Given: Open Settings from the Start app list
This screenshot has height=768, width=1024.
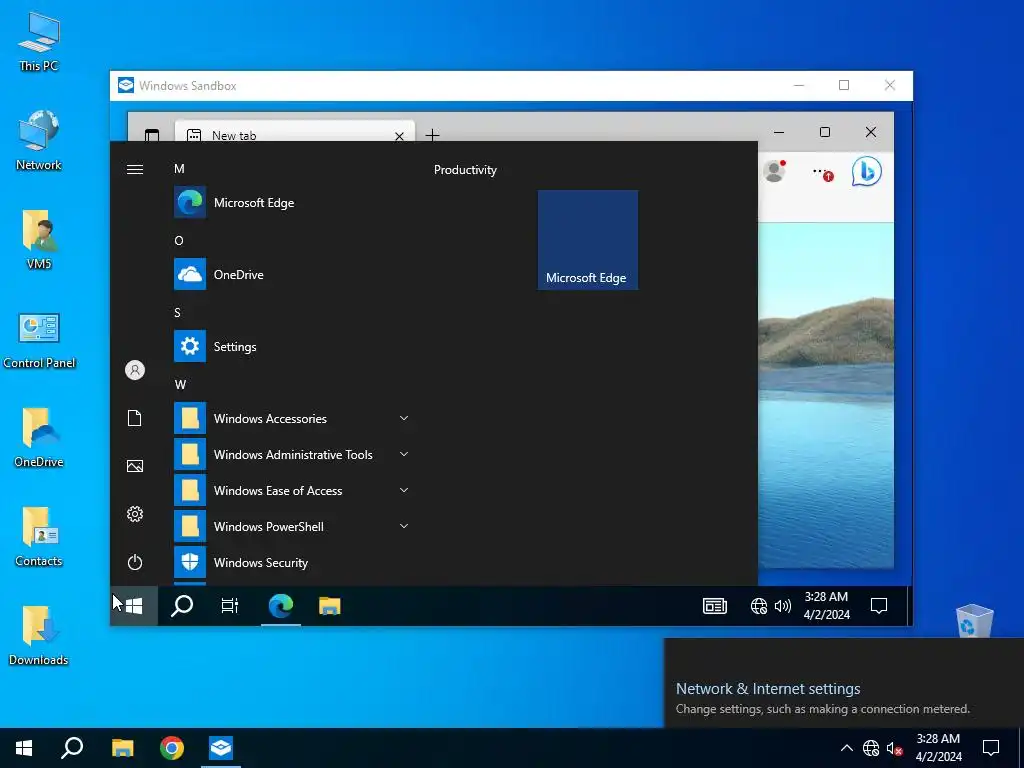Looking at the screenshot, I should [x=291, y=346].
